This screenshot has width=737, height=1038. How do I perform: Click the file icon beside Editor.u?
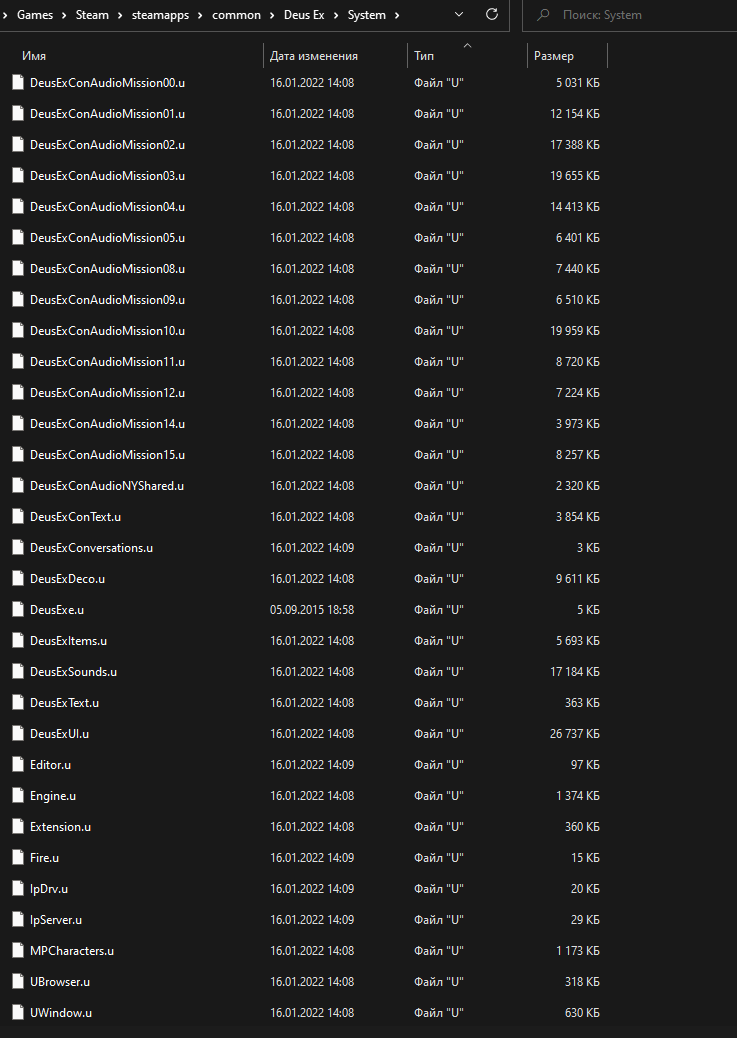(x=17, y=764)
